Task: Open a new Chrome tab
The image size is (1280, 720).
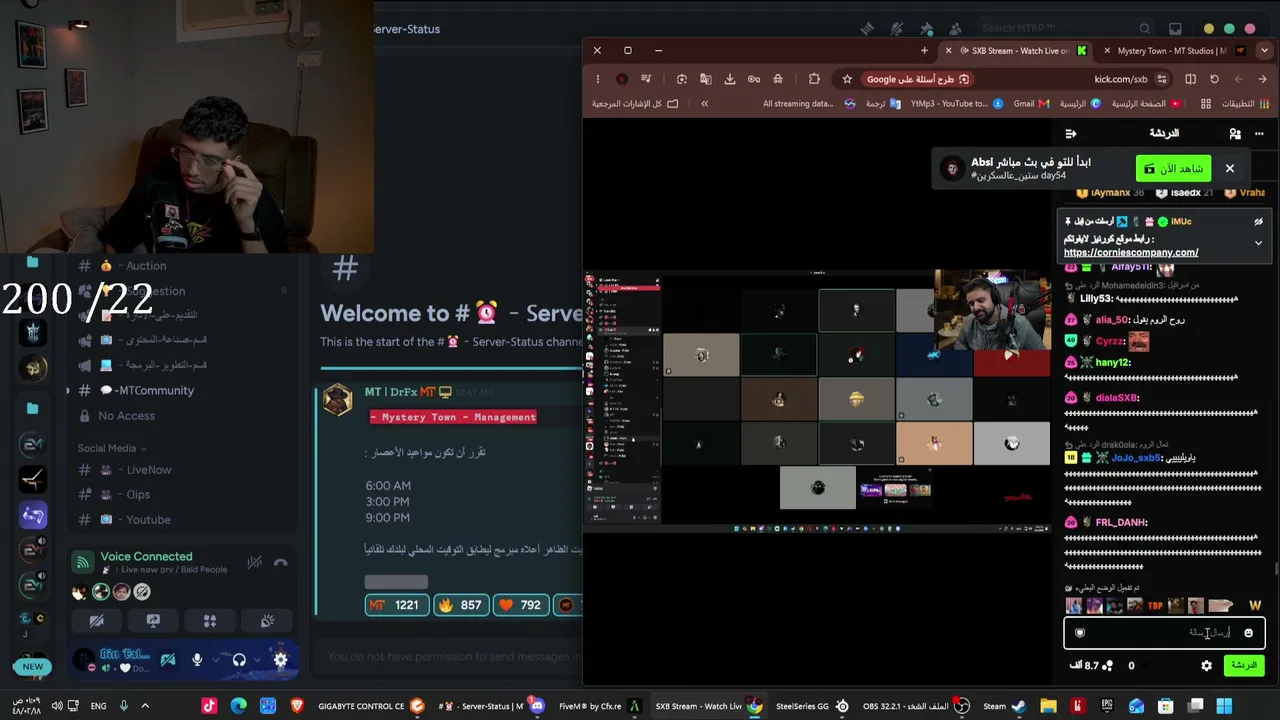Action: (x=924, y=50)
